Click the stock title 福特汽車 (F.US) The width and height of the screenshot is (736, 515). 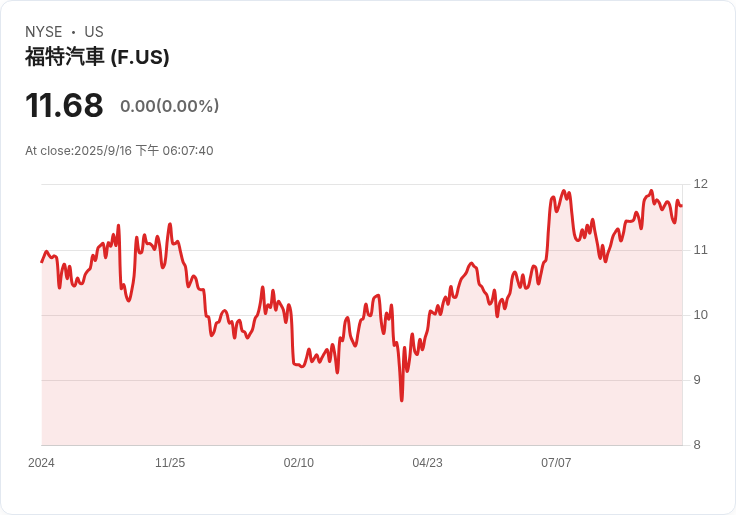[x=97, y=57]
